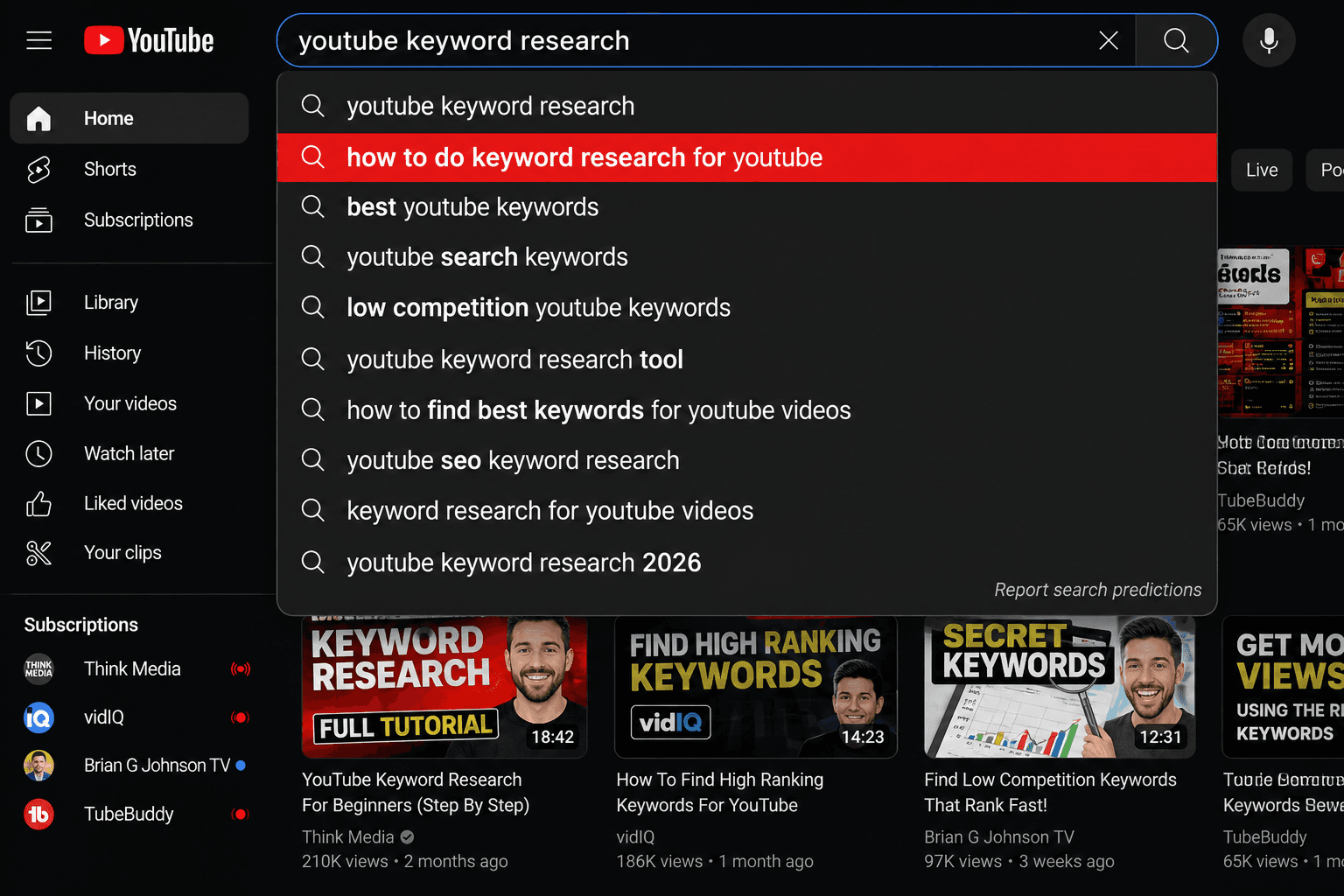This screenshot has height=896, width=1344.
Task: Click magnifier icon beside 'best youtube keywords'
Action: point(312,206)
